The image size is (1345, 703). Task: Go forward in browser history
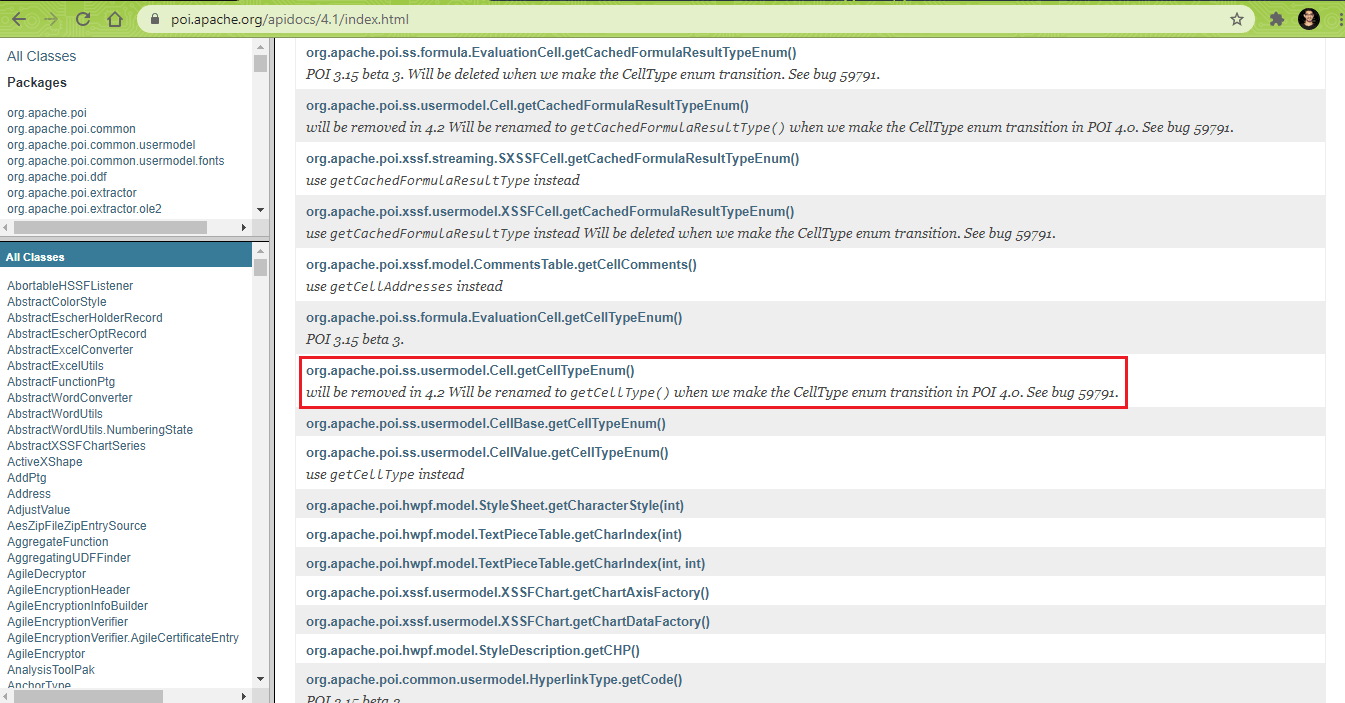tap(51, 19)
